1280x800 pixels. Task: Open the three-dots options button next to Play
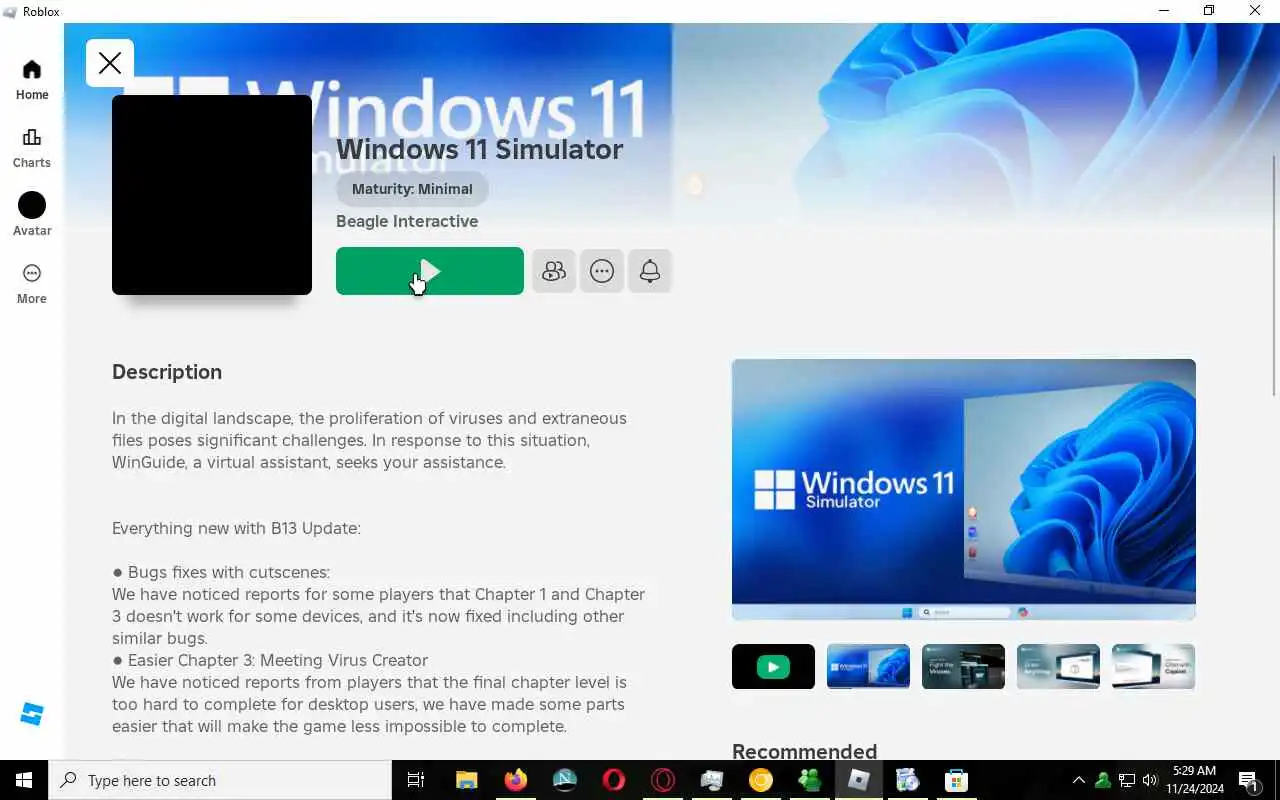tap(602, 271)
